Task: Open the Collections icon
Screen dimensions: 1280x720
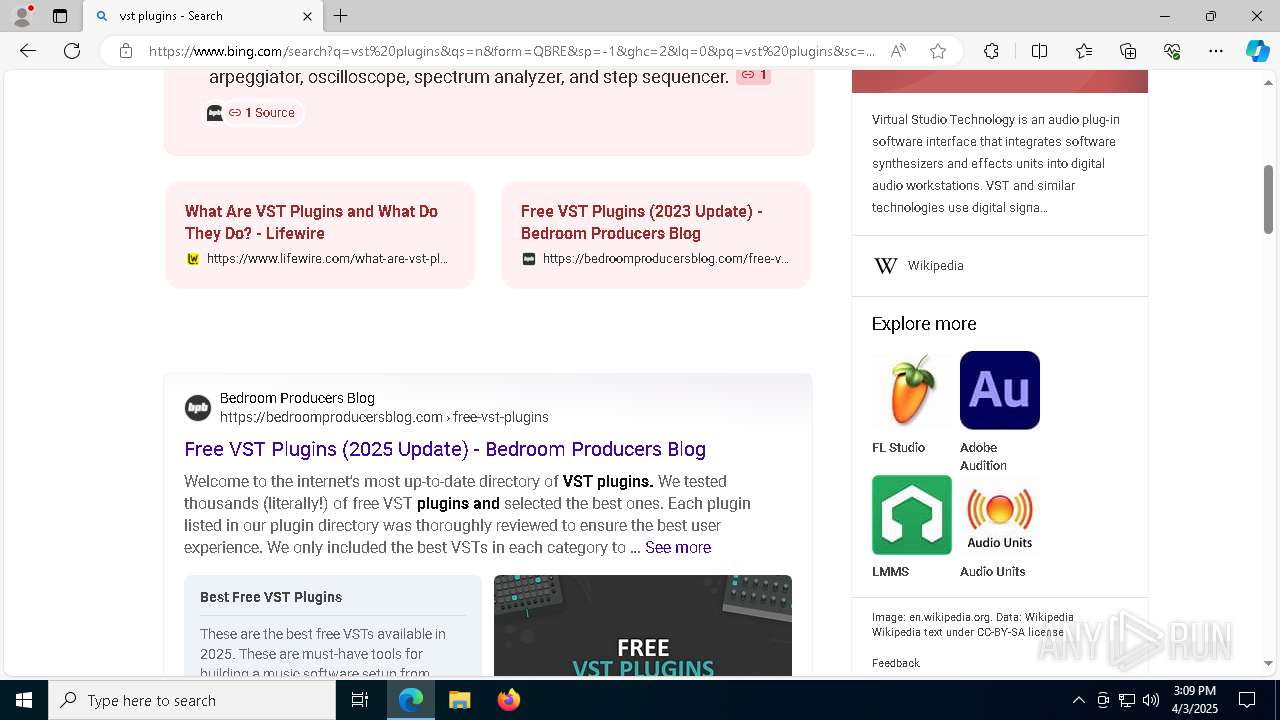Action: [1128, 51]
